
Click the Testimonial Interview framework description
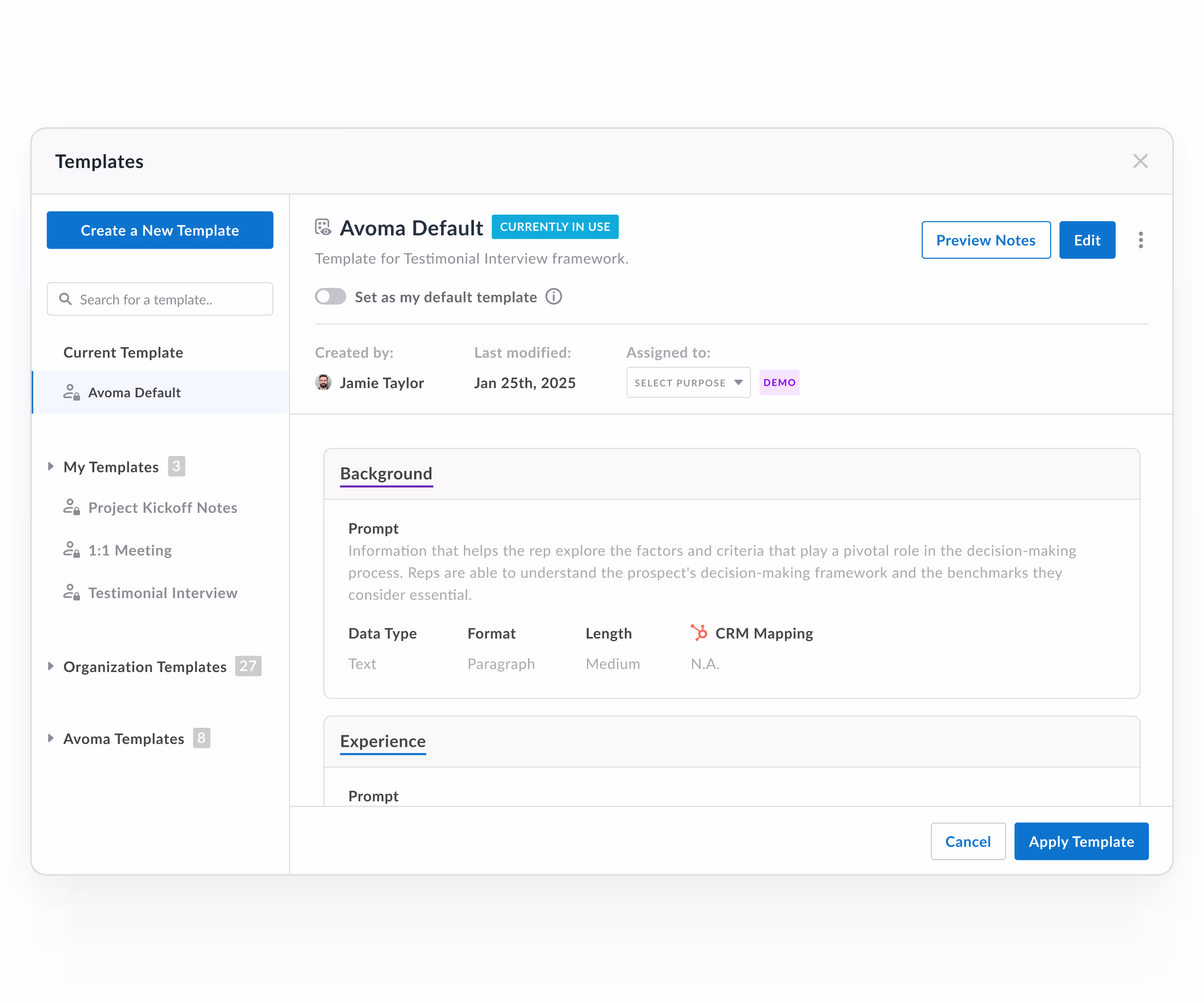[472, 258]
